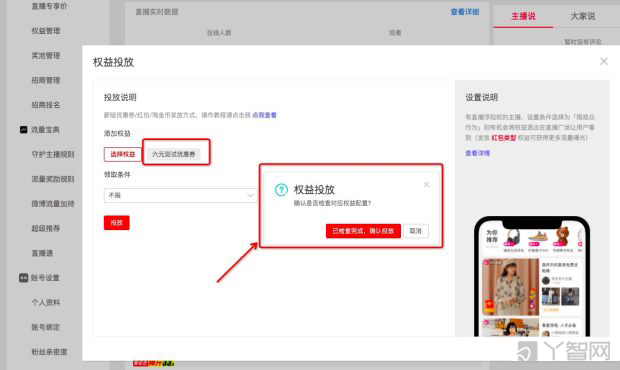Open the 领取条件 dropdown showing 不限

[x=181, y=195]
